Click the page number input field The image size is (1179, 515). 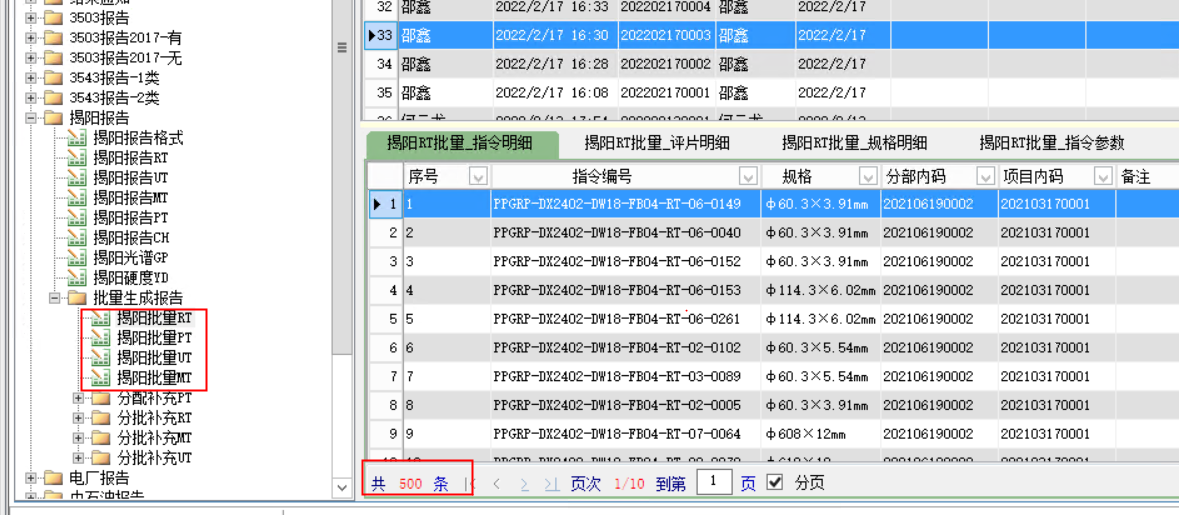pyautogui.click(x=714, y=483)
